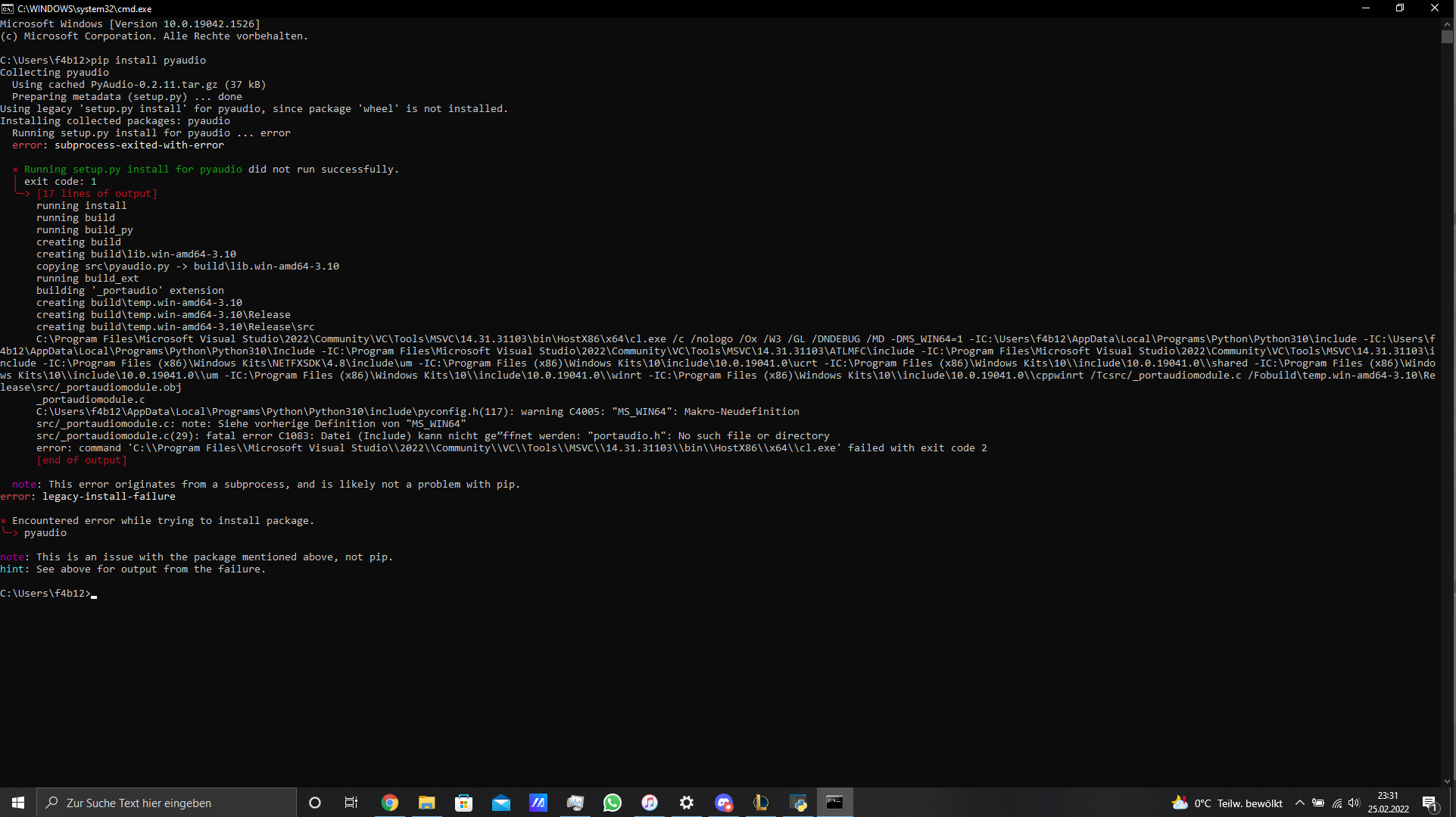Open Python app icon in taskbar
This screenshot has width=1456, height=817.
tap(797, 803)
